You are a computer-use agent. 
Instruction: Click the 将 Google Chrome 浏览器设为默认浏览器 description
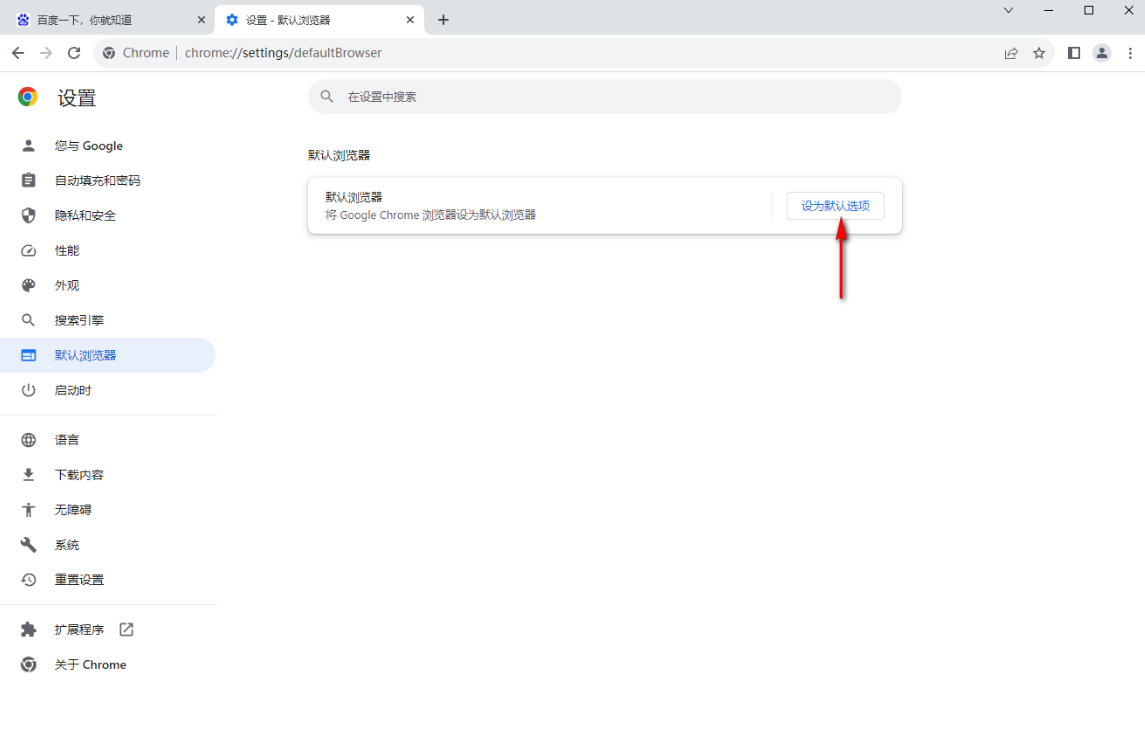tap(430, 215)
